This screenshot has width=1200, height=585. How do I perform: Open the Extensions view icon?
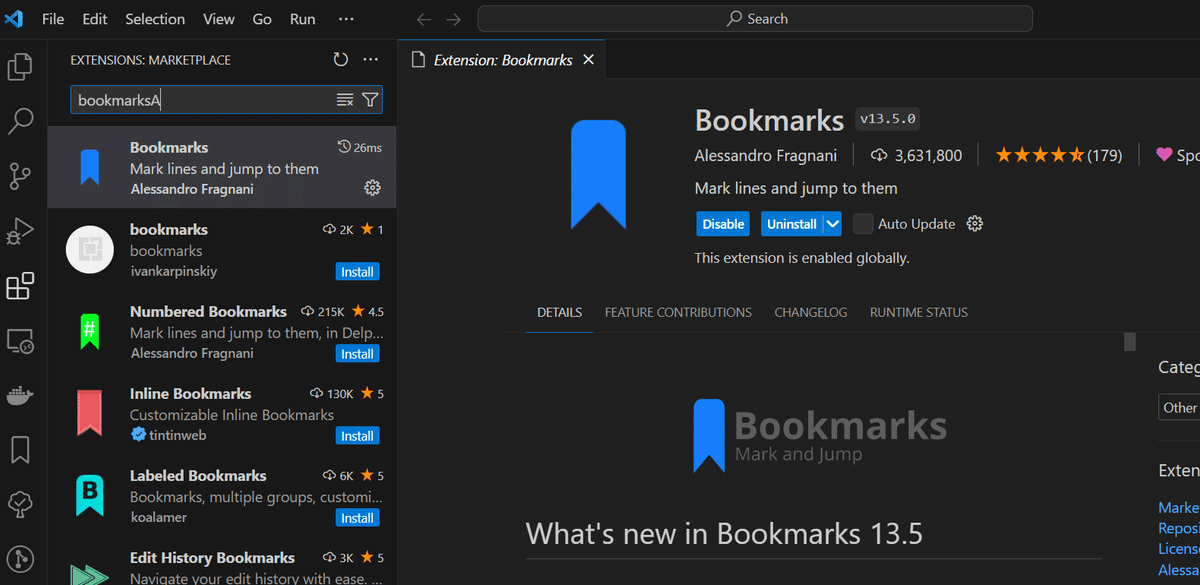pyautogui.click(x=20, y=286)
